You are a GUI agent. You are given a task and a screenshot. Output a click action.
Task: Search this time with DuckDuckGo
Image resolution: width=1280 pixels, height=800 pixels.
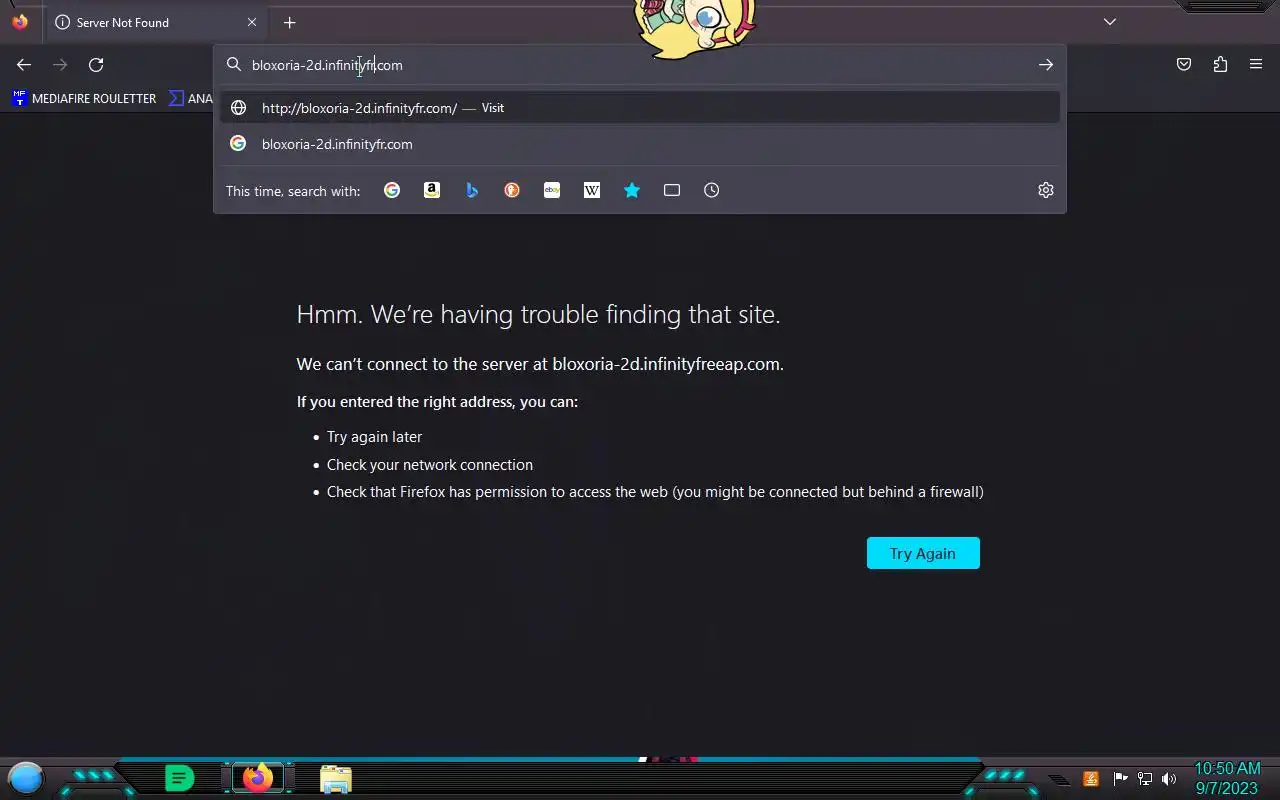[512, 190]
